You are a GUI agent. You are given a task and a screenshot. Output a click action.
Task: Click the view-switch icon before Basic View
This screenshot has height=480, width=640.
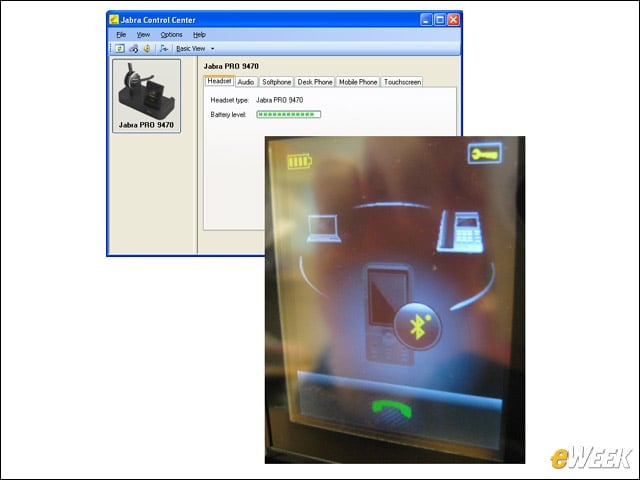(x=164, y=49)
